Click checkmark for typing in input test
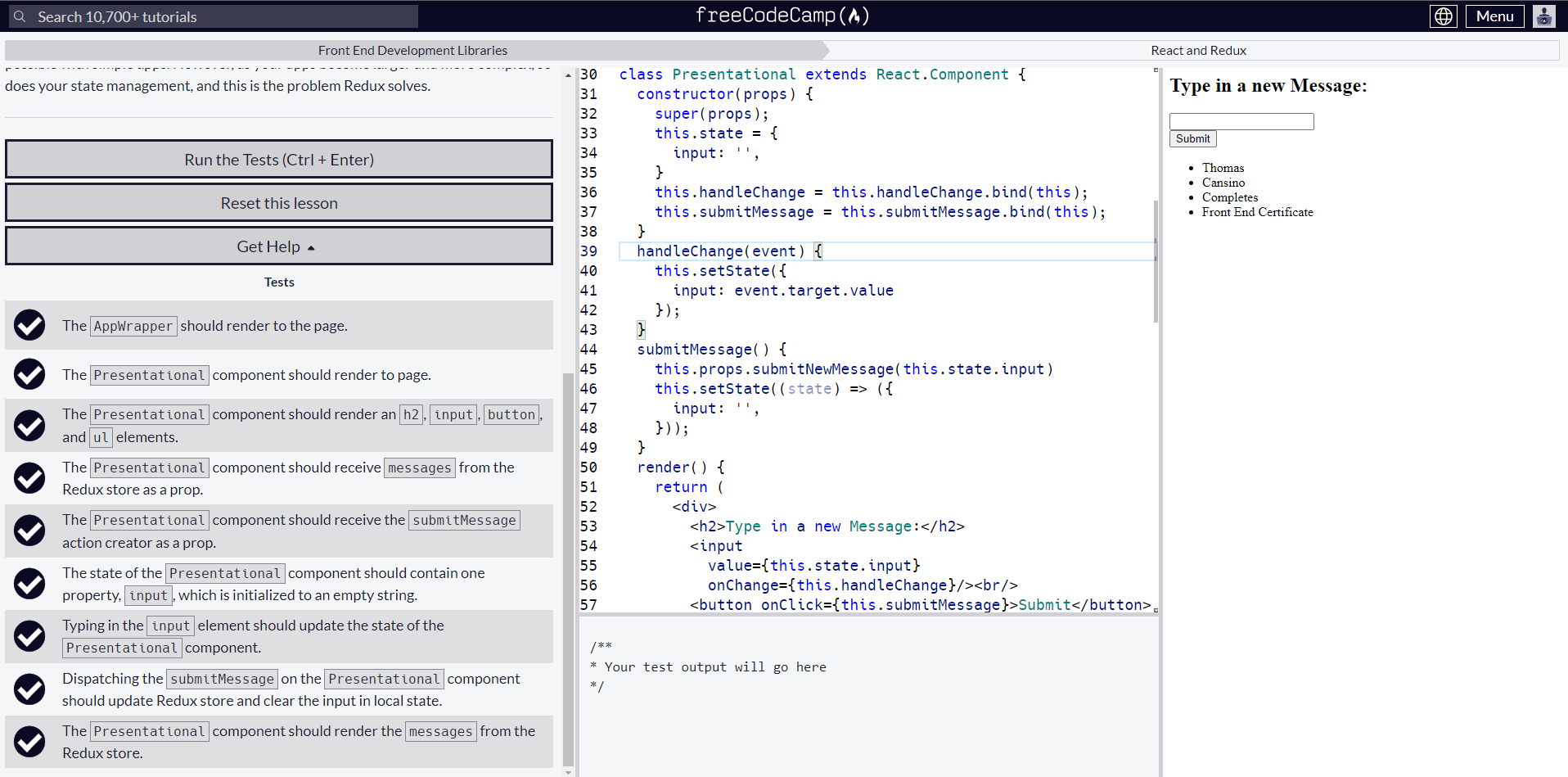Screen dimensions: 1568x777 tap(29, 636)
